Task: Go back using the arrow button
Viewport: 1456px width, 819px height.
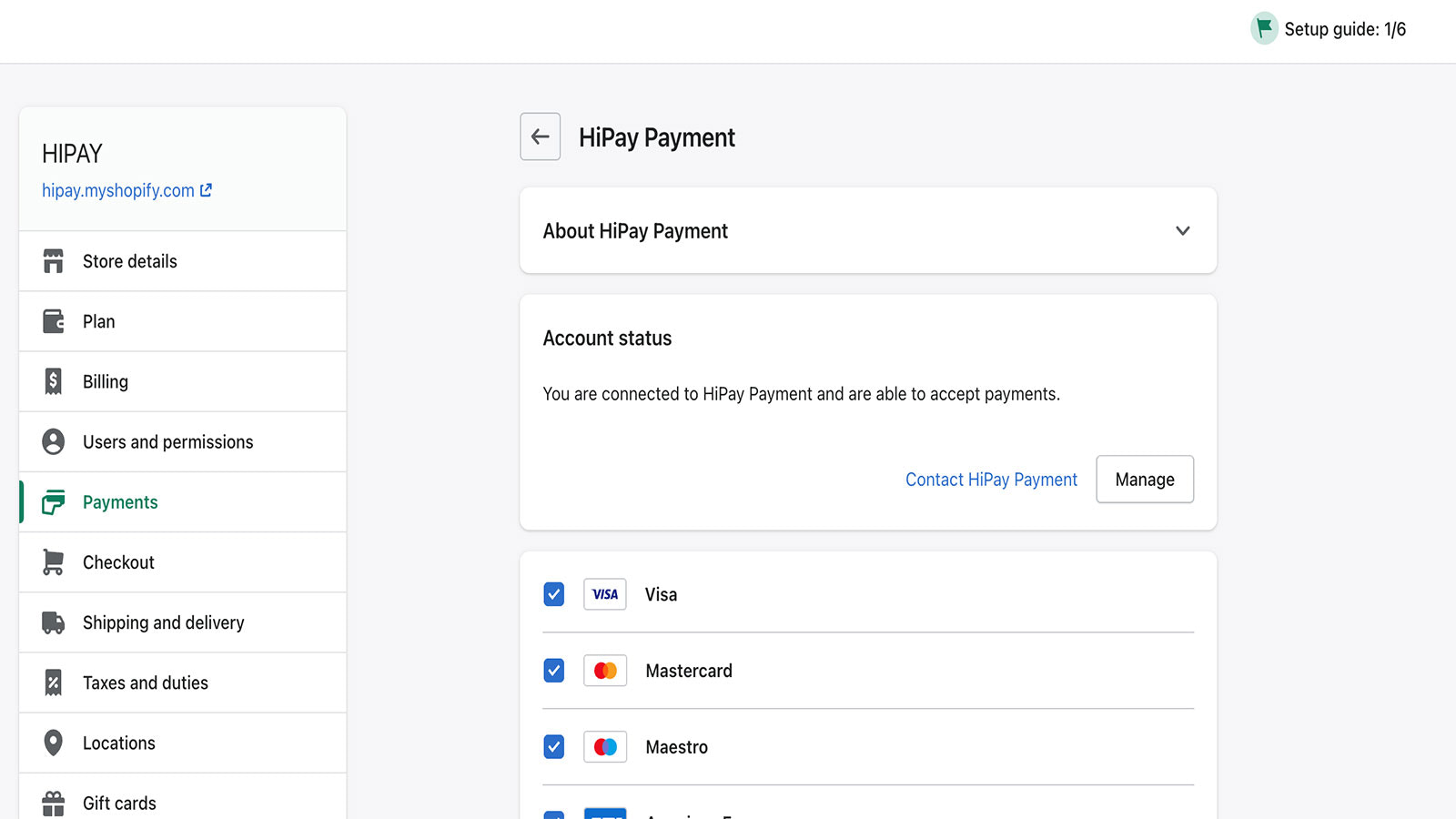Action: click(541, 136)
